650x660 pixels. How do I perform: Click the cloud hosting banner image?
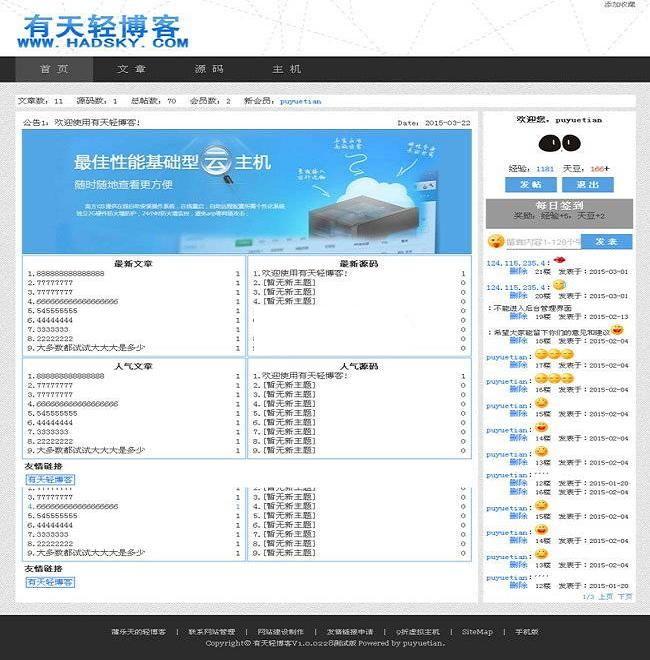(246, 190)
